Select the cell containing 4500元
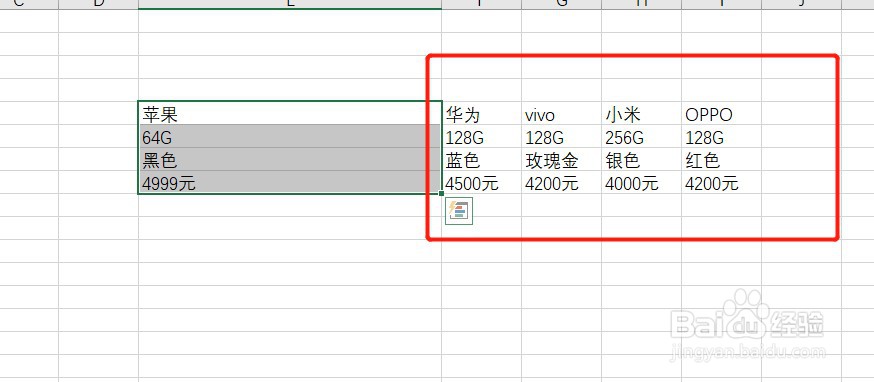874x382 pixels. [482, 182]
